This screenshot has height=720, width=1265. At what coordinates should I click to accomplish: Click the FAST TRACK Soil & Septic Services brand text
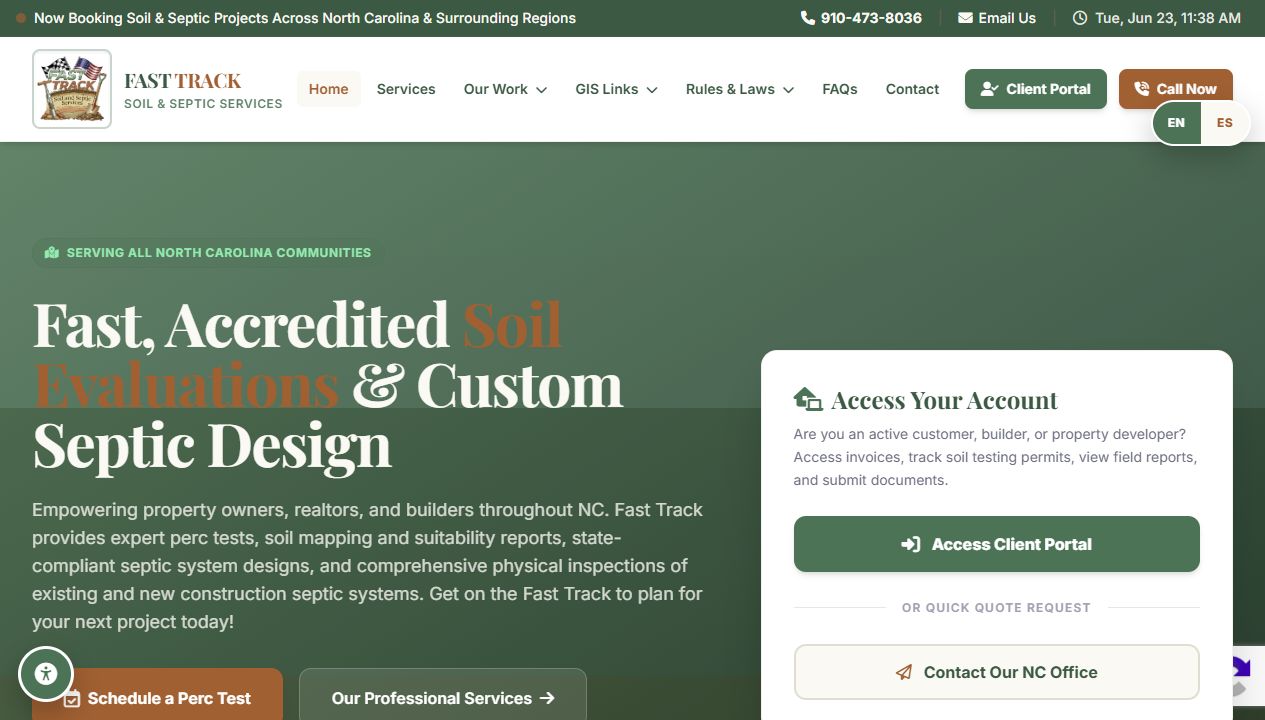tap(203, 90)
